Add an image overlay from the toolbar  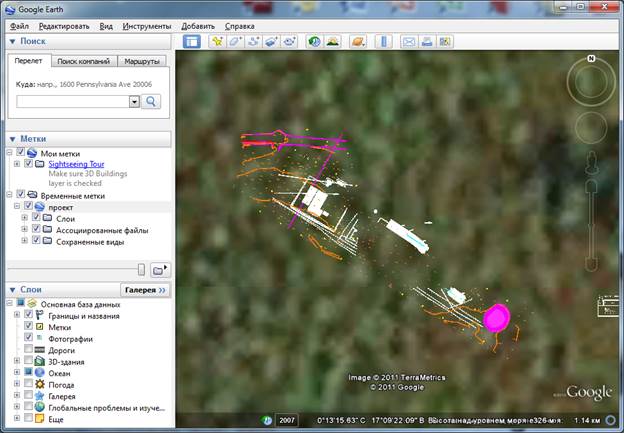(271, 41)
